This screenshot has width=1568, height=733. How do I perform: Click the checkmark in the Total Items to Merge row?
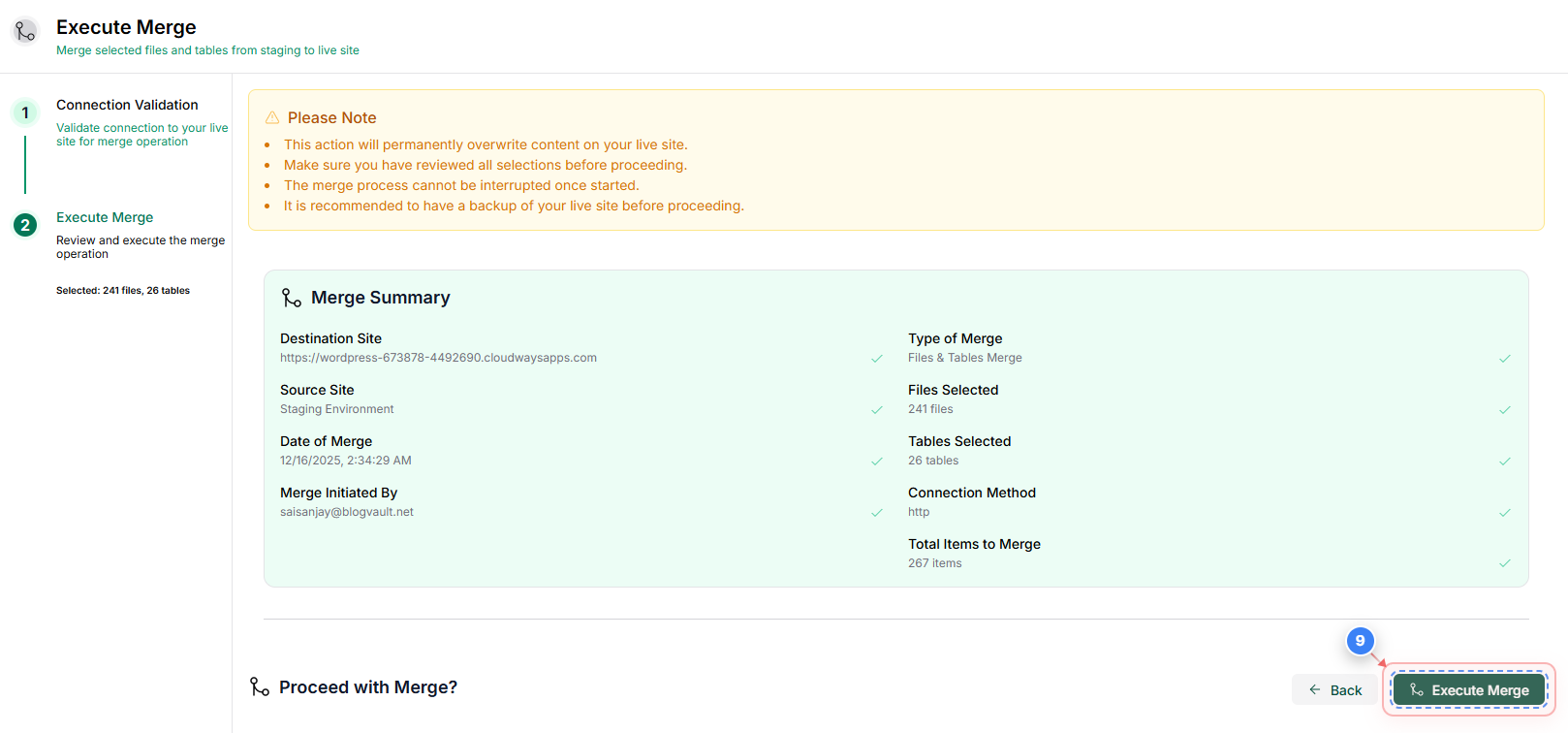(x=1505, y=563)
